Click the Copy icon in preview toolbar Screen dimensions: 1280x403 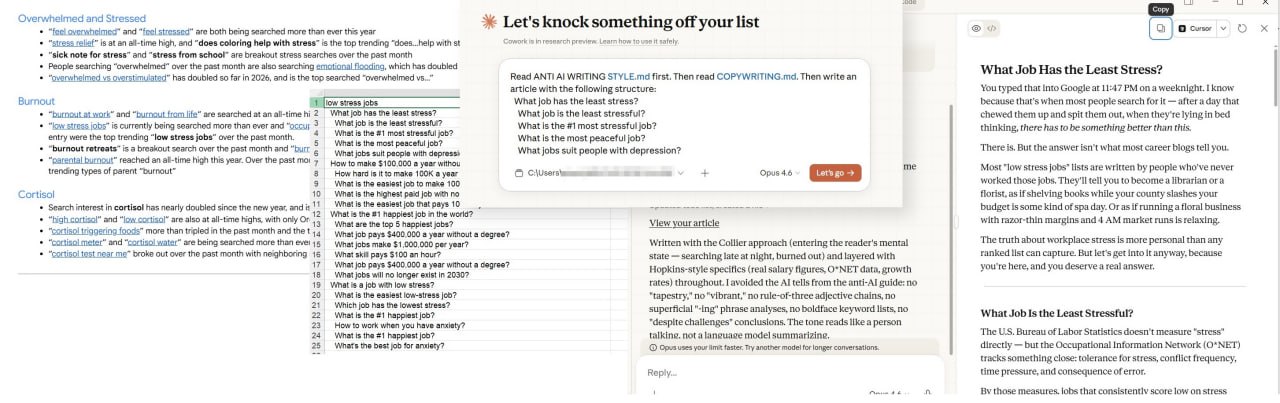coord(1160,29)
